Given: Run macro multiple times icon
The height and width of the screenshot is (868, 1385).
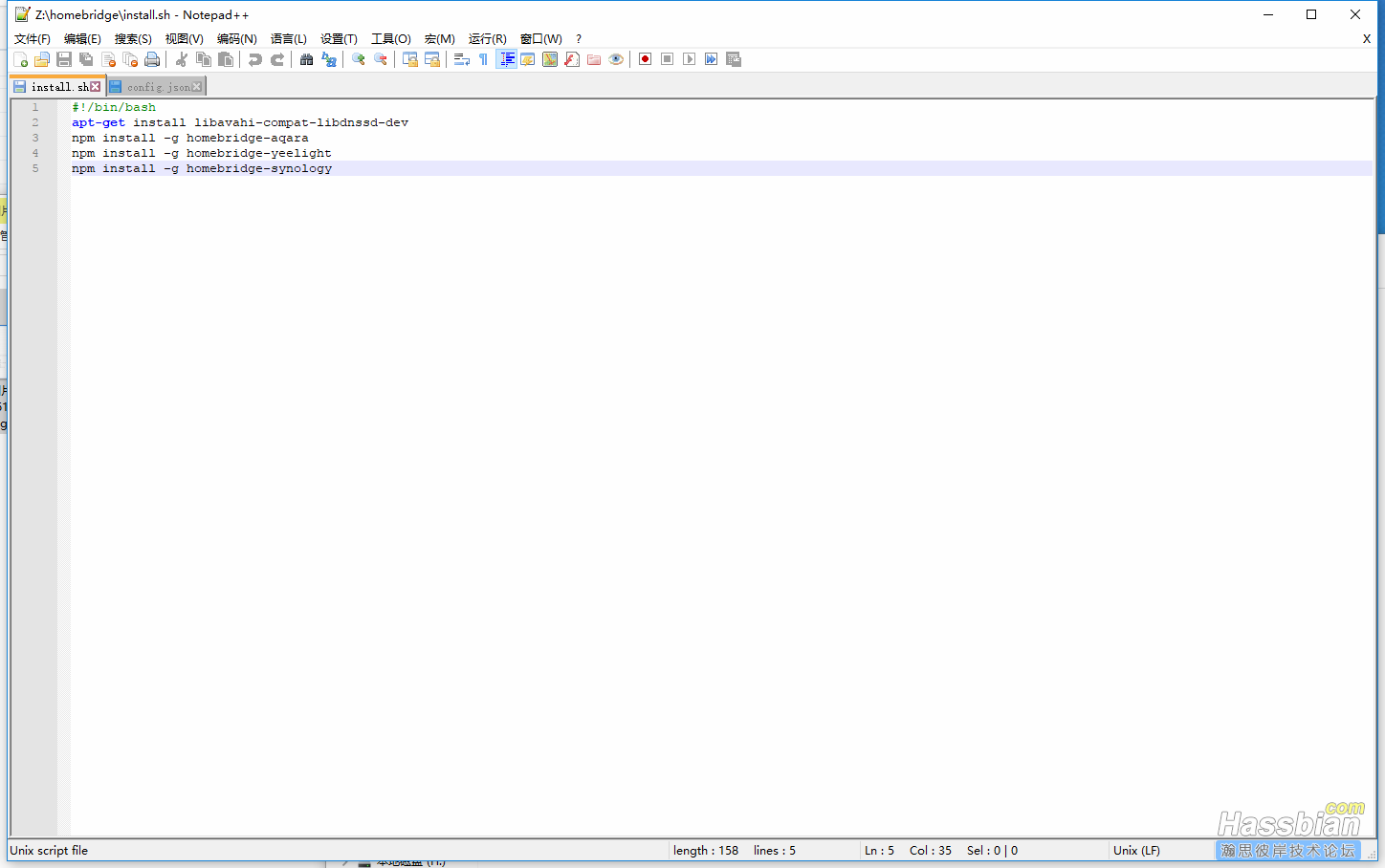Looking at the screenshot, I should pos(712,59).
